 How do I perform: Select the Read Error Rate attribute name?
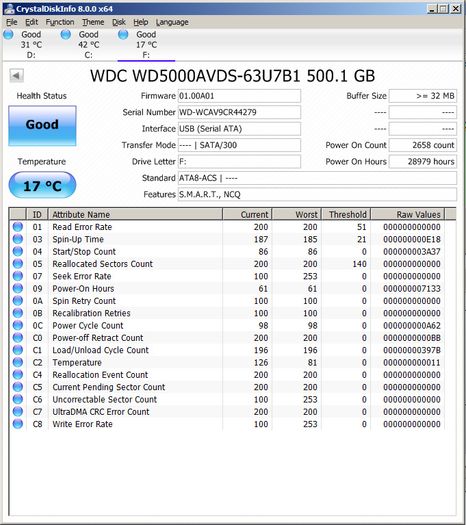click(x=82, y=227)
